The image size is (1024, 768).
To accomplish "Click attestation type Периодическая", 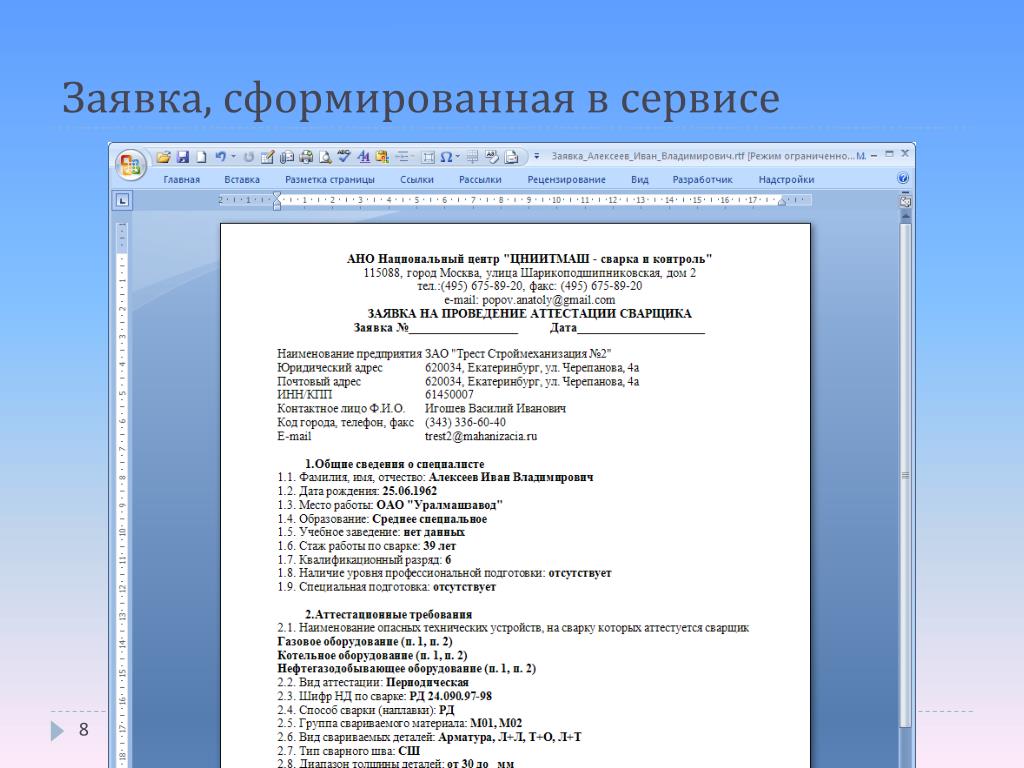I will 427,682.
